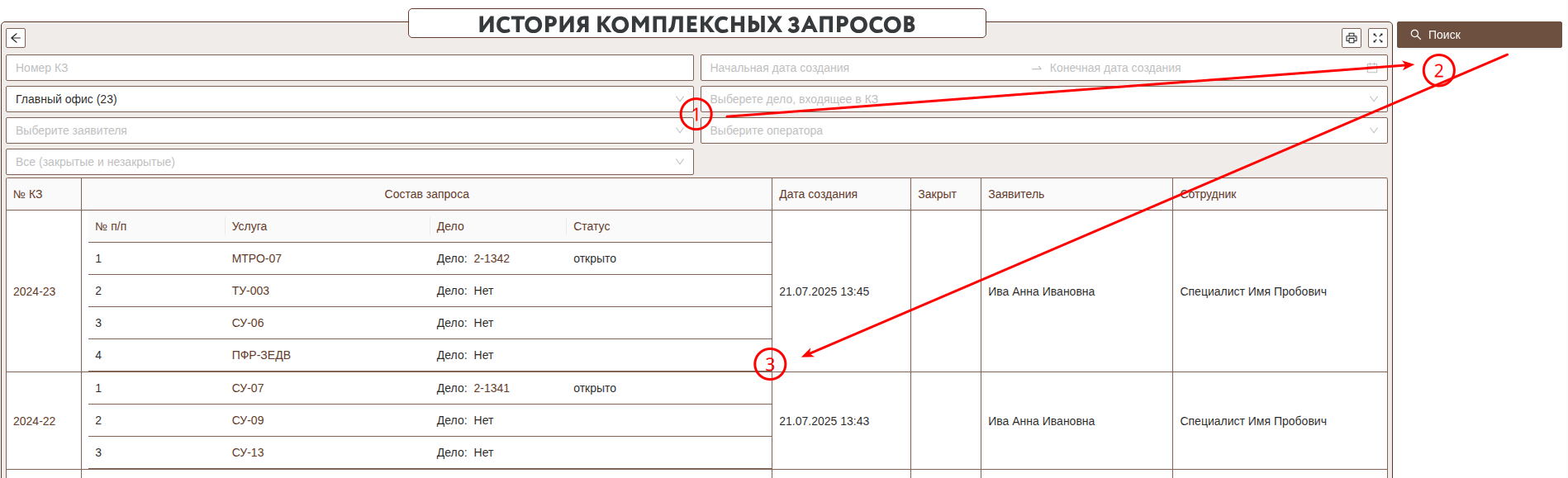The image size is (1568, 478).
Task: Click the back arrow icon
Action: coord(16,38)
